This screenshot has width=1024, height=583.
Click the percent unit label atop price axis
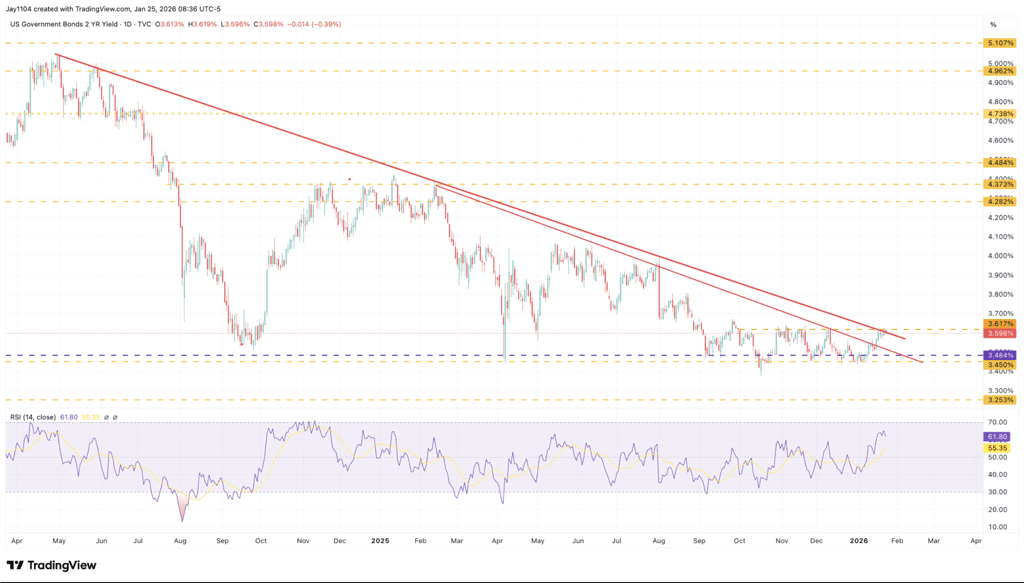993,25
